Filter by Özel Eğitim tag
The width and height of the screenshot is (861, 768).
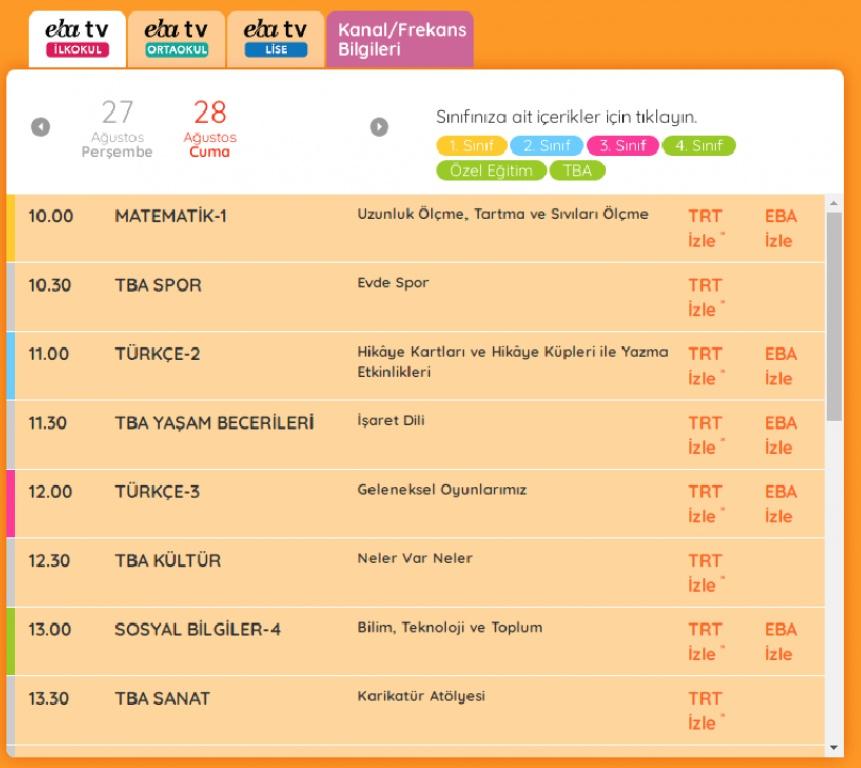click(x=491, y=171)
